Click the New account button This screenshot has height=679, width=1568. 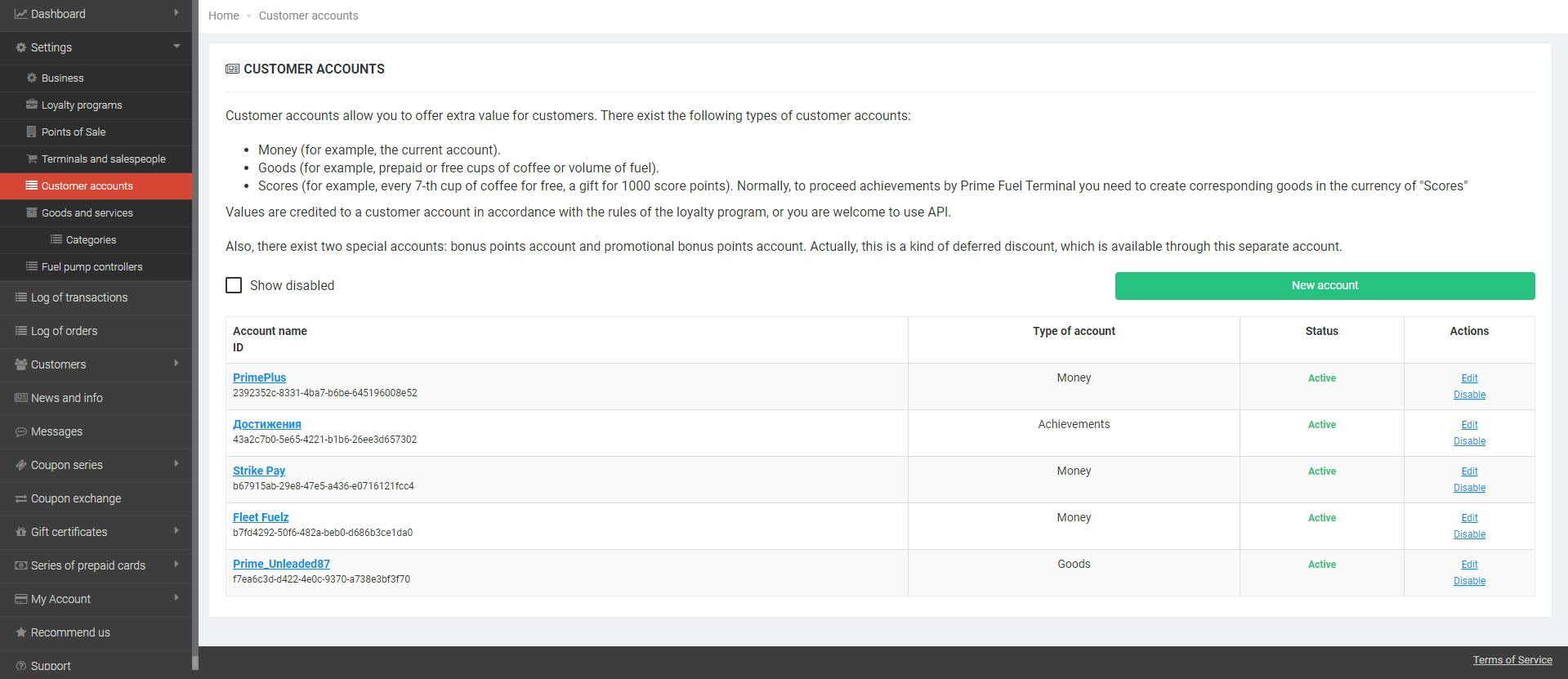pos(1325,285)
